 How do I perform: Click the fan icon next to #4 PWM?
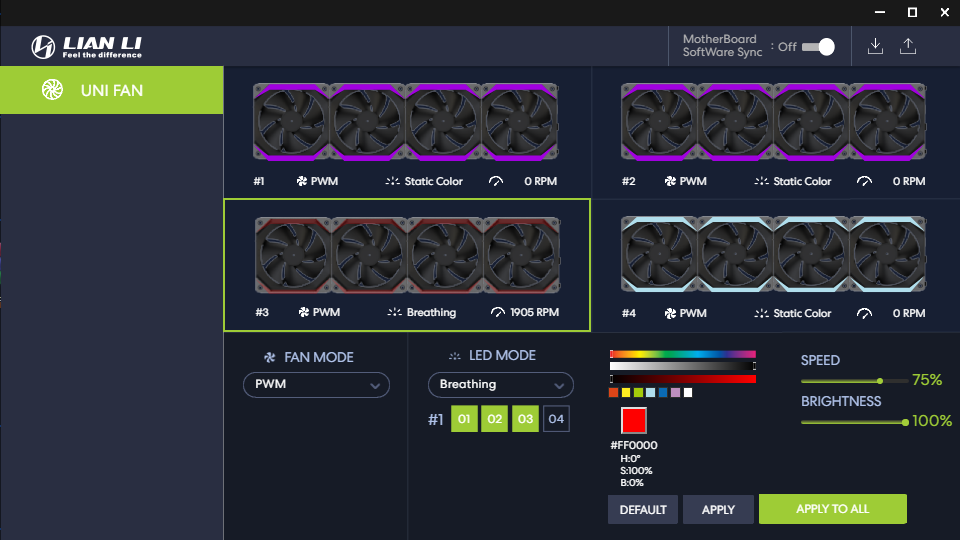point(670,313)
